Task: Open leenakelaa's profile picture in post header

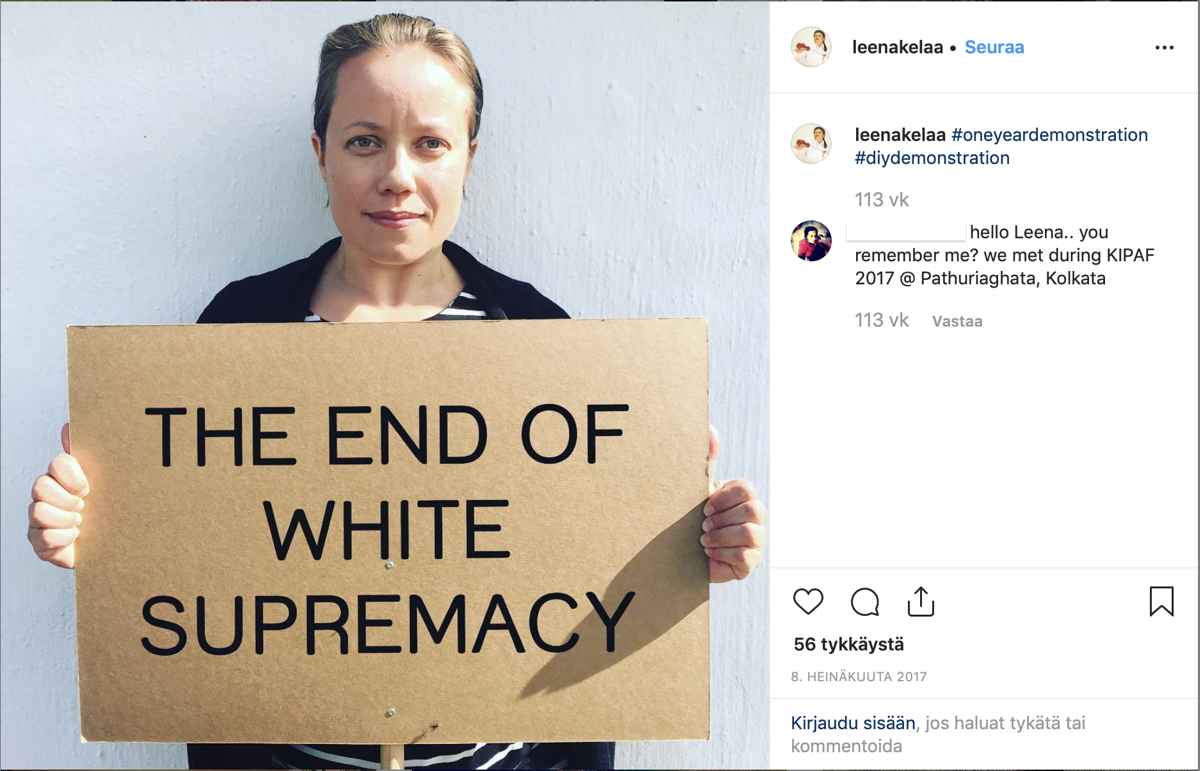Action: coord(811,47)
